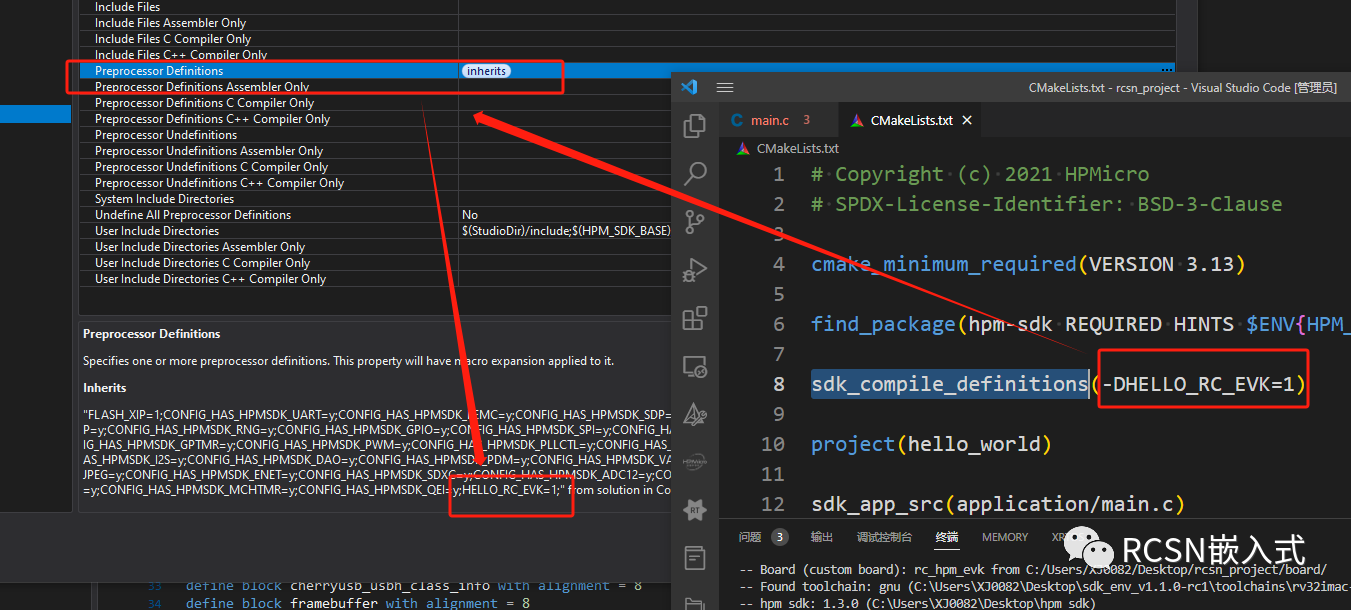This screenshot has height=610, width=1351.
Task: Click the SPDX-License-Identifier comment line
Action: coord(1047,204)
